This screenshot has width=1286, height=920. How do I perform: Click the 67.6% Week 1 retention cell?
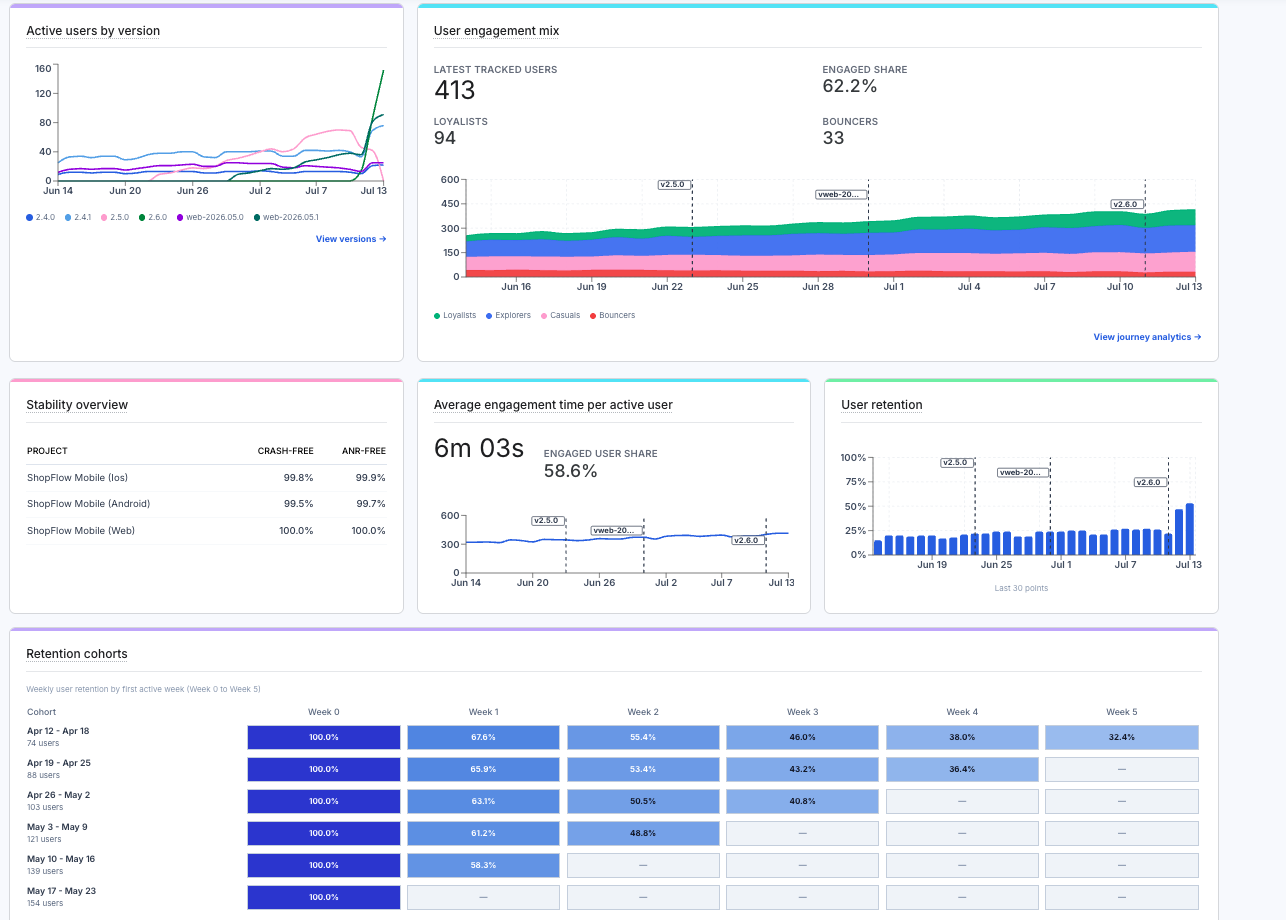coord(483,738)
